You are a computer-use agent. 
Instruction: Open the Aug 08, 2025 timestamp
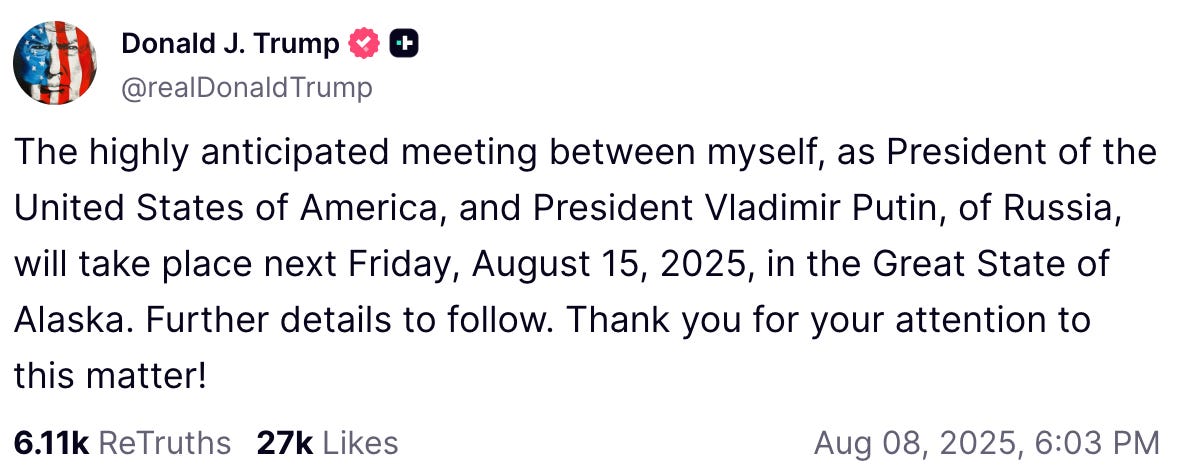click(x=929, y=443)
